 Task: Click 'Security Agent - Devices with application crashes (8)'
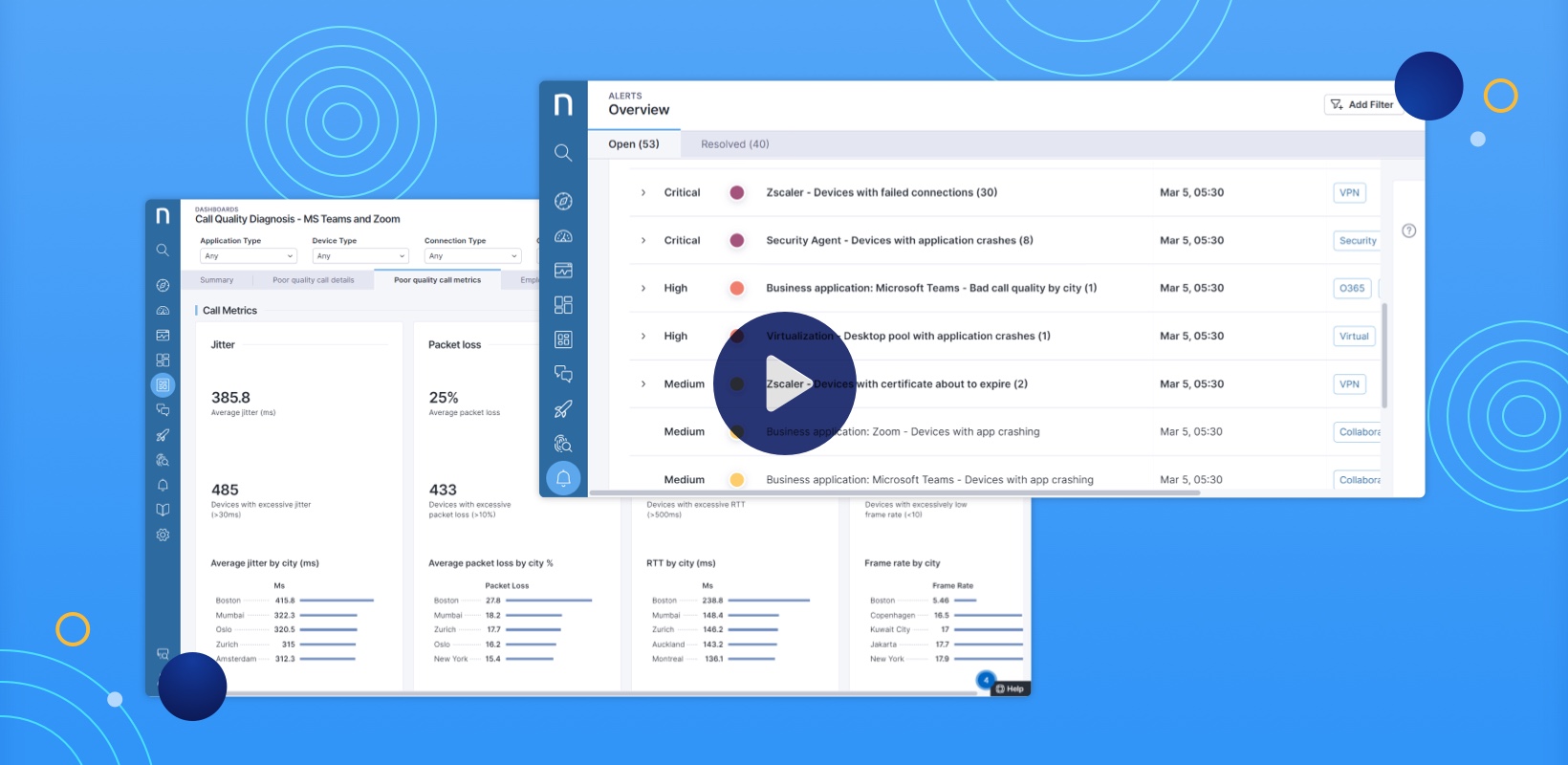pos(900,241)
